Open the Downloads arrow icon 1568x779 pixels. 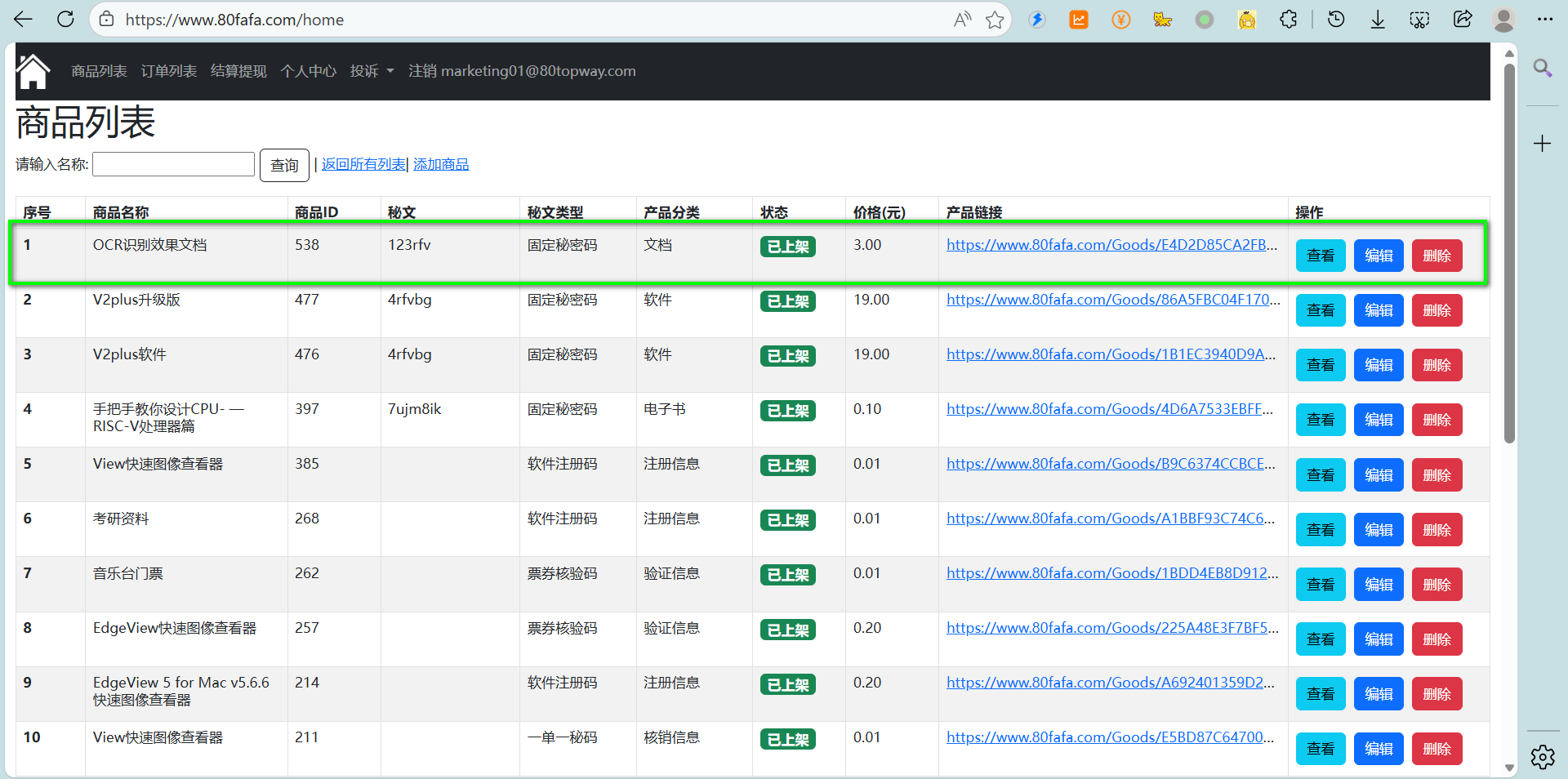coord(1378,20)
